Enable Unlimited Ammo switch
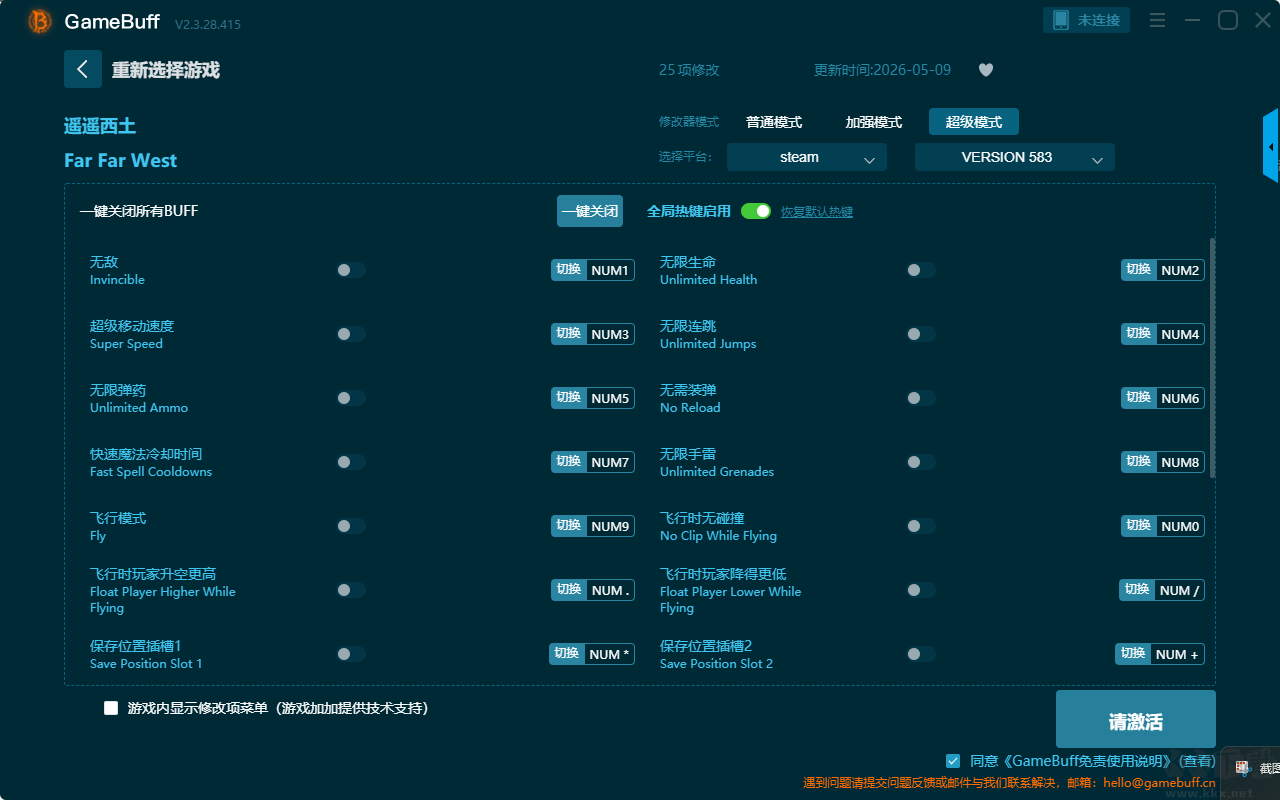Viewport: 1280px width, 800px height. (x=351, y=398)
